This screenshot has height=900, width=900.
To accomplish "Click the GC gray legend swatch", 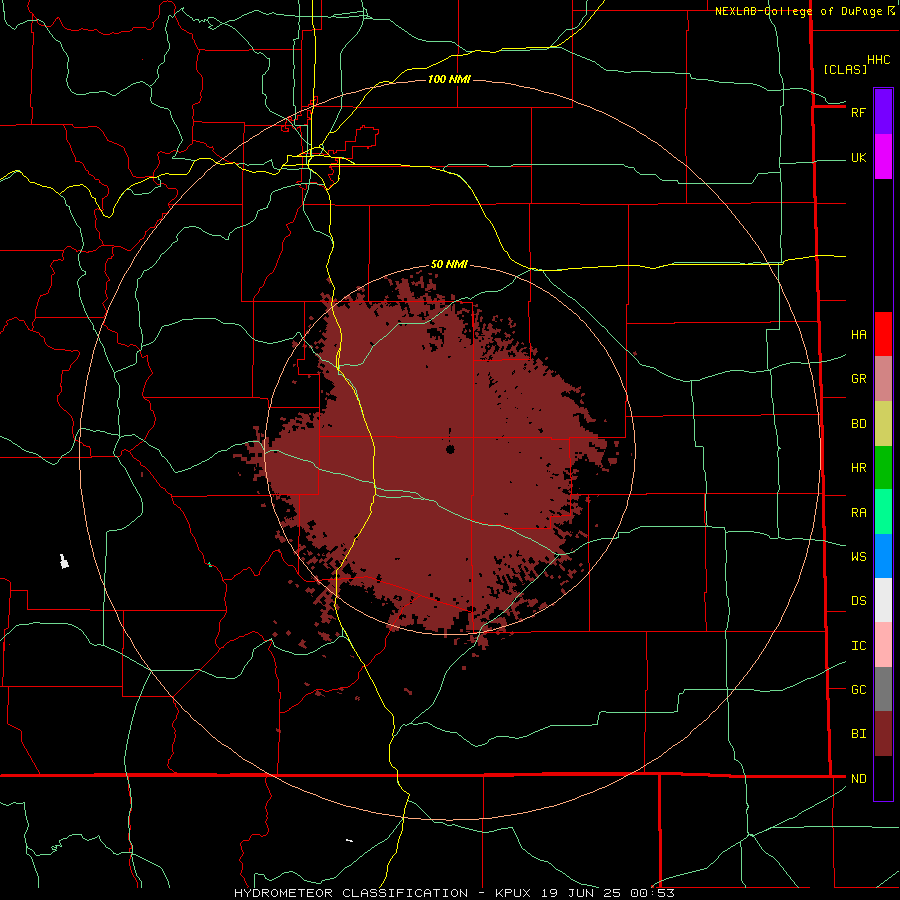I will (x=883, y=689).
